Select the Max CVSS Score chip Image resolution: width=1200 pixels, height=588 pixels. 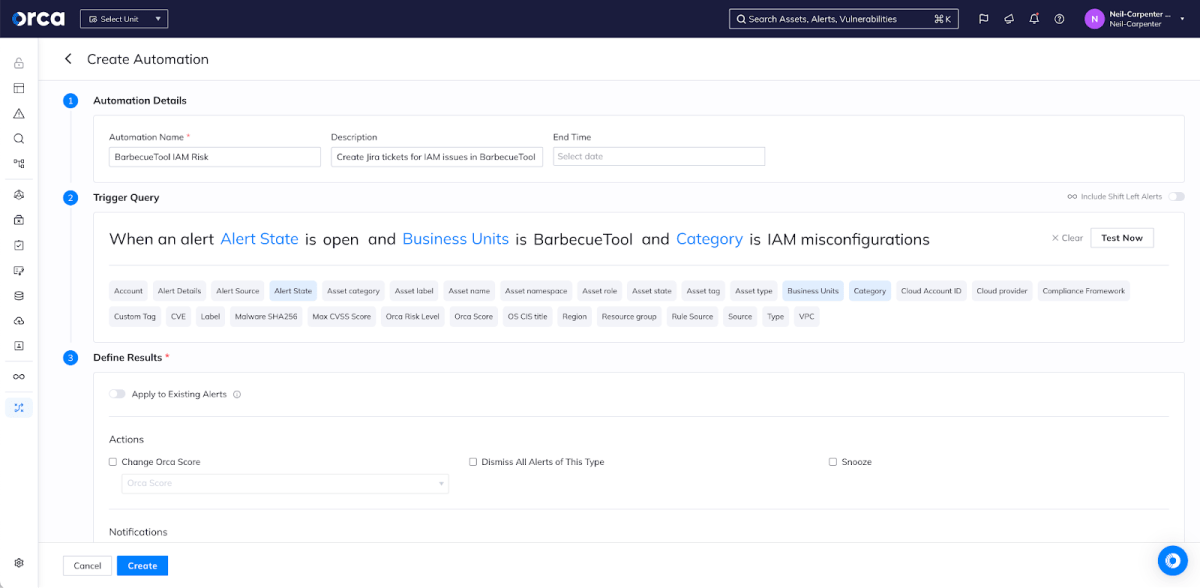point(341,317)
